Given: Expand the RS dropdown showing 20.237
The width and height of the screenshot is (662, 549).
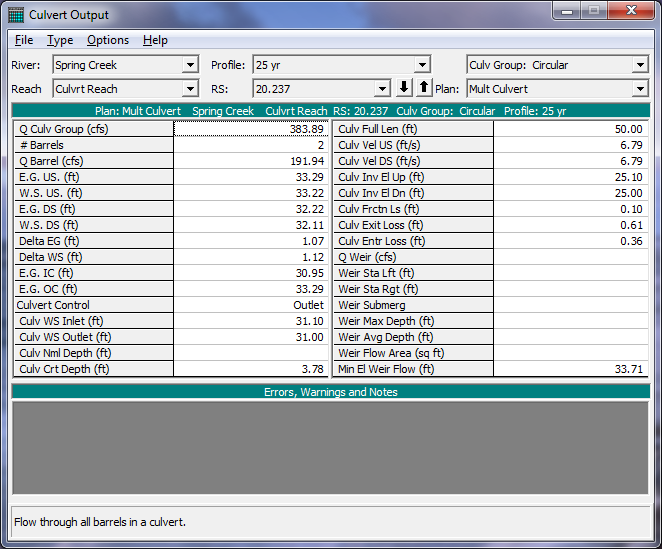Looking at the screenshot, I should pyautogui.click(x=381, y=89).
